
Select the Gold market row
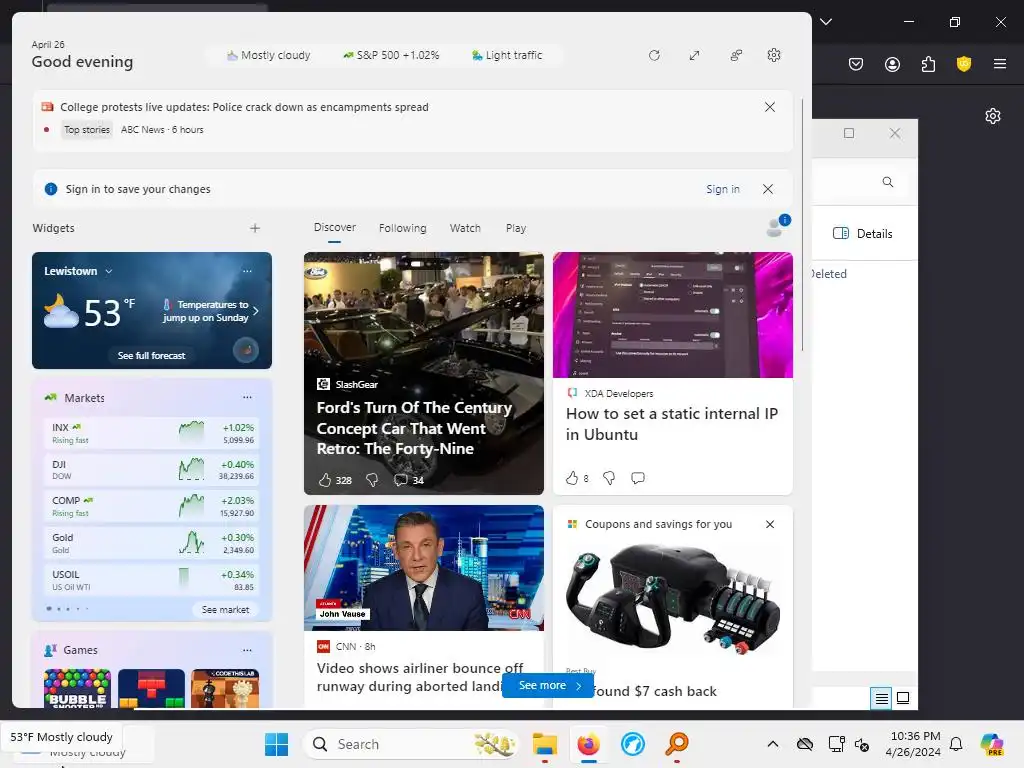[152, 543]
